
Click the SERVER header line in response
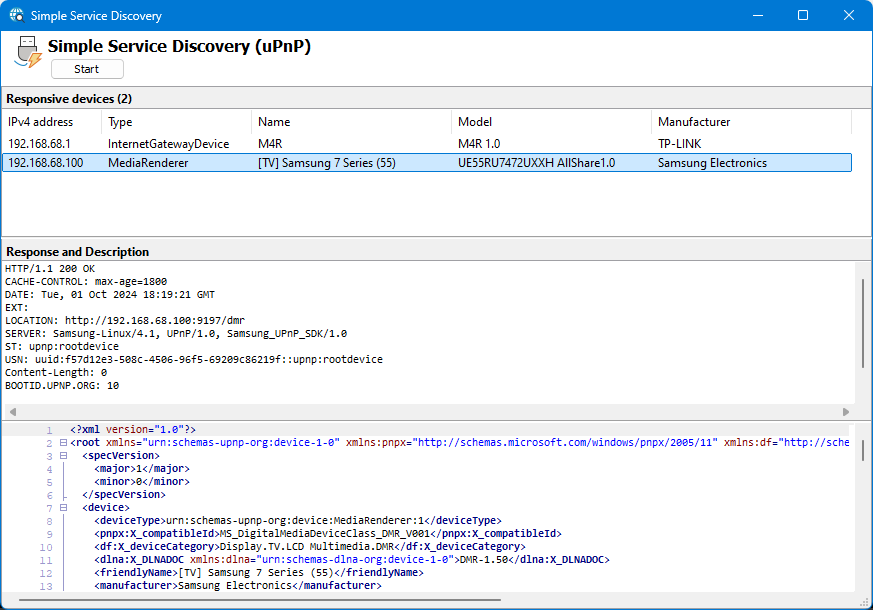coord(176,333)
